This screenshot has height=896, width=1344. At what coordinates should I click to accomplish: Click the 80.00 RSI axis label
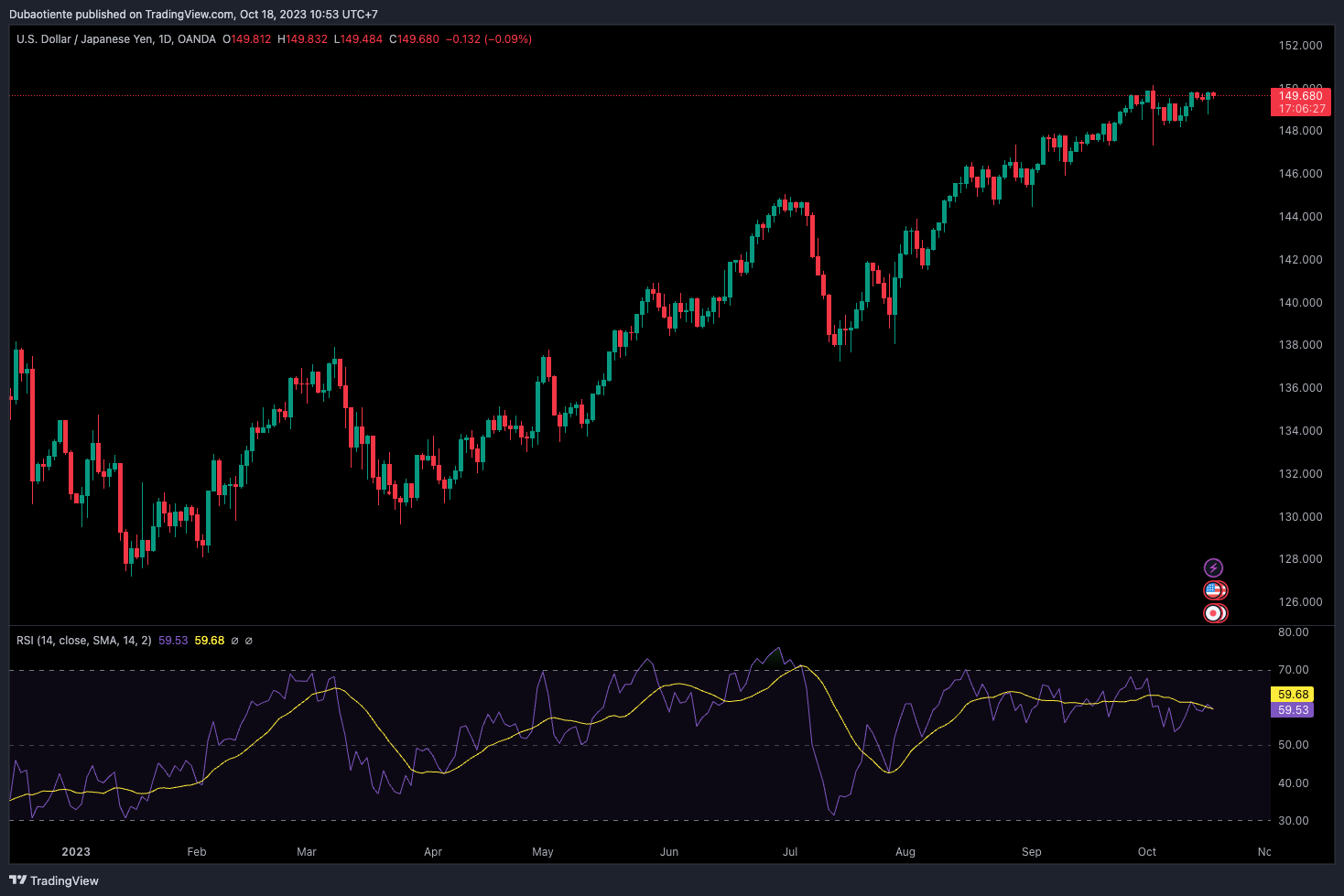coord(1294,632)
